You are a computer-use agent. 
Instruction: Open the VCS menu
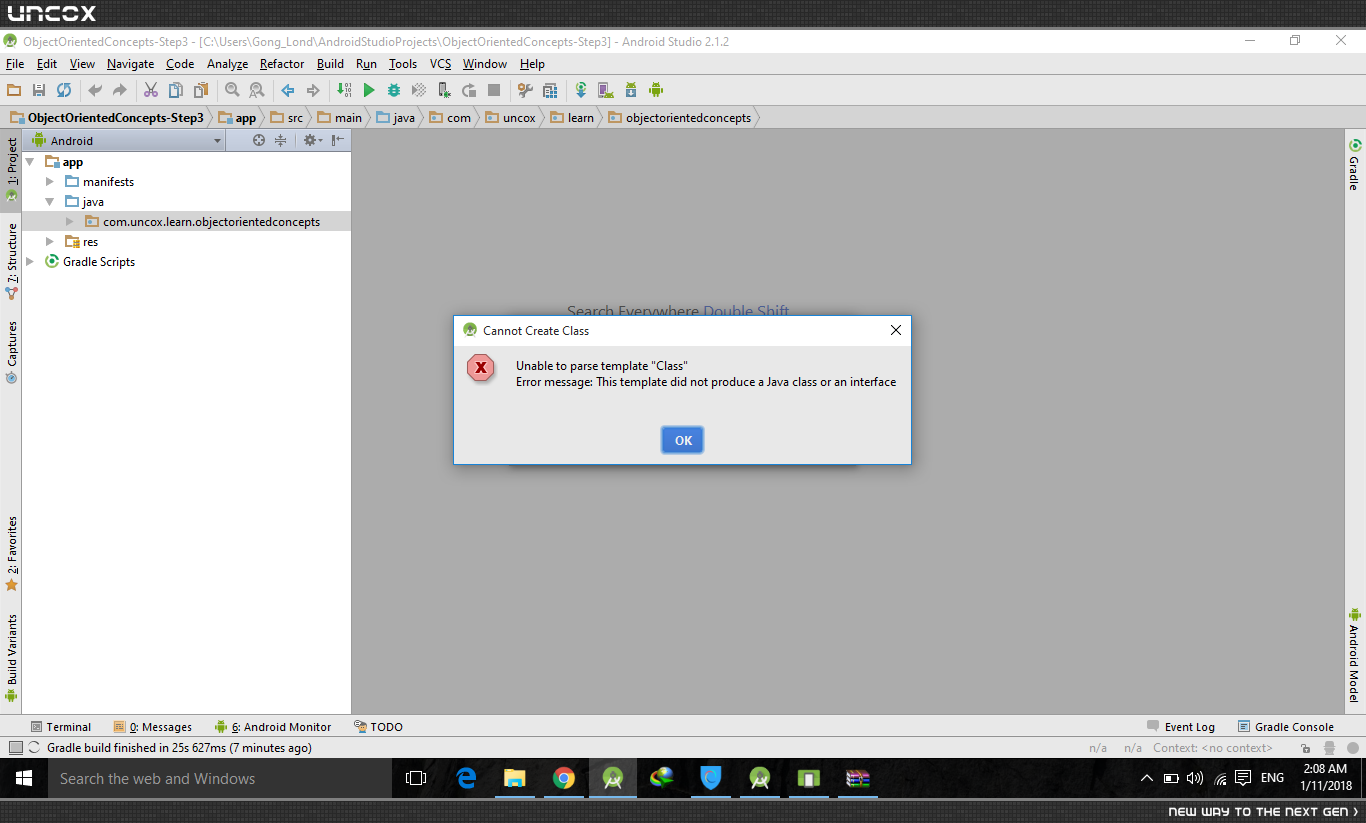click(441, 64)
